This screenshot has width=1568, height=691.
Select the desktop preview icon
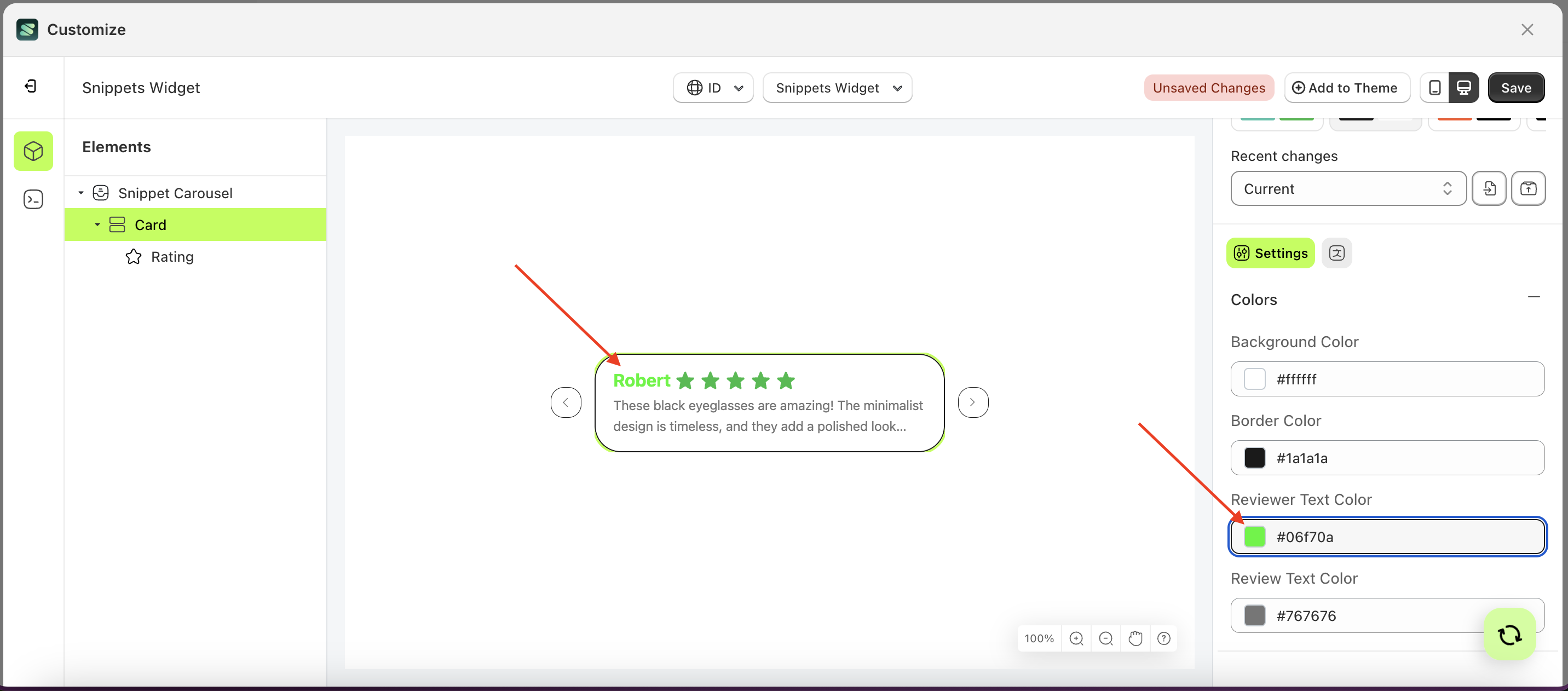[x=1463, y=87]
